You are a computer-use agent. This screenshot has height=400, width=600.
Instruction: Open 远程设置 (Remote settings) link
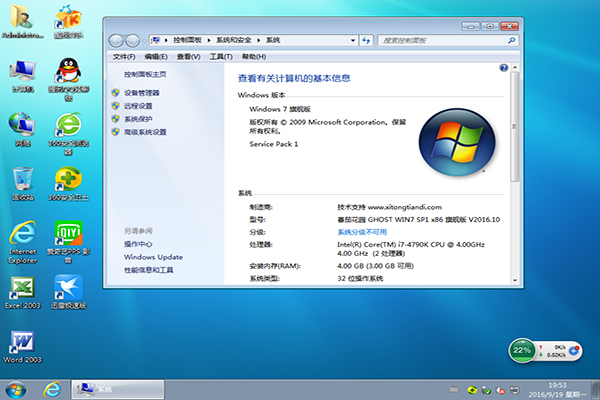tap(138, 106)
